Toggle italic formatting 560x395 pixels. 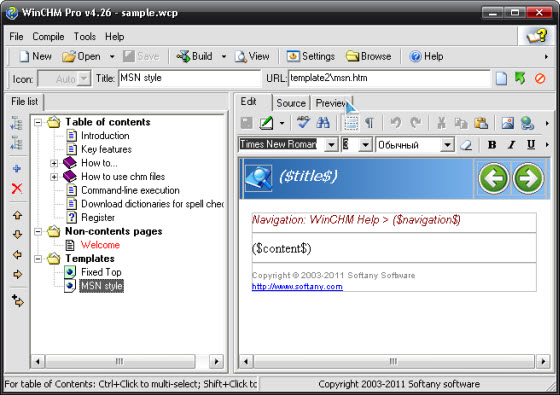pos(511,145)
